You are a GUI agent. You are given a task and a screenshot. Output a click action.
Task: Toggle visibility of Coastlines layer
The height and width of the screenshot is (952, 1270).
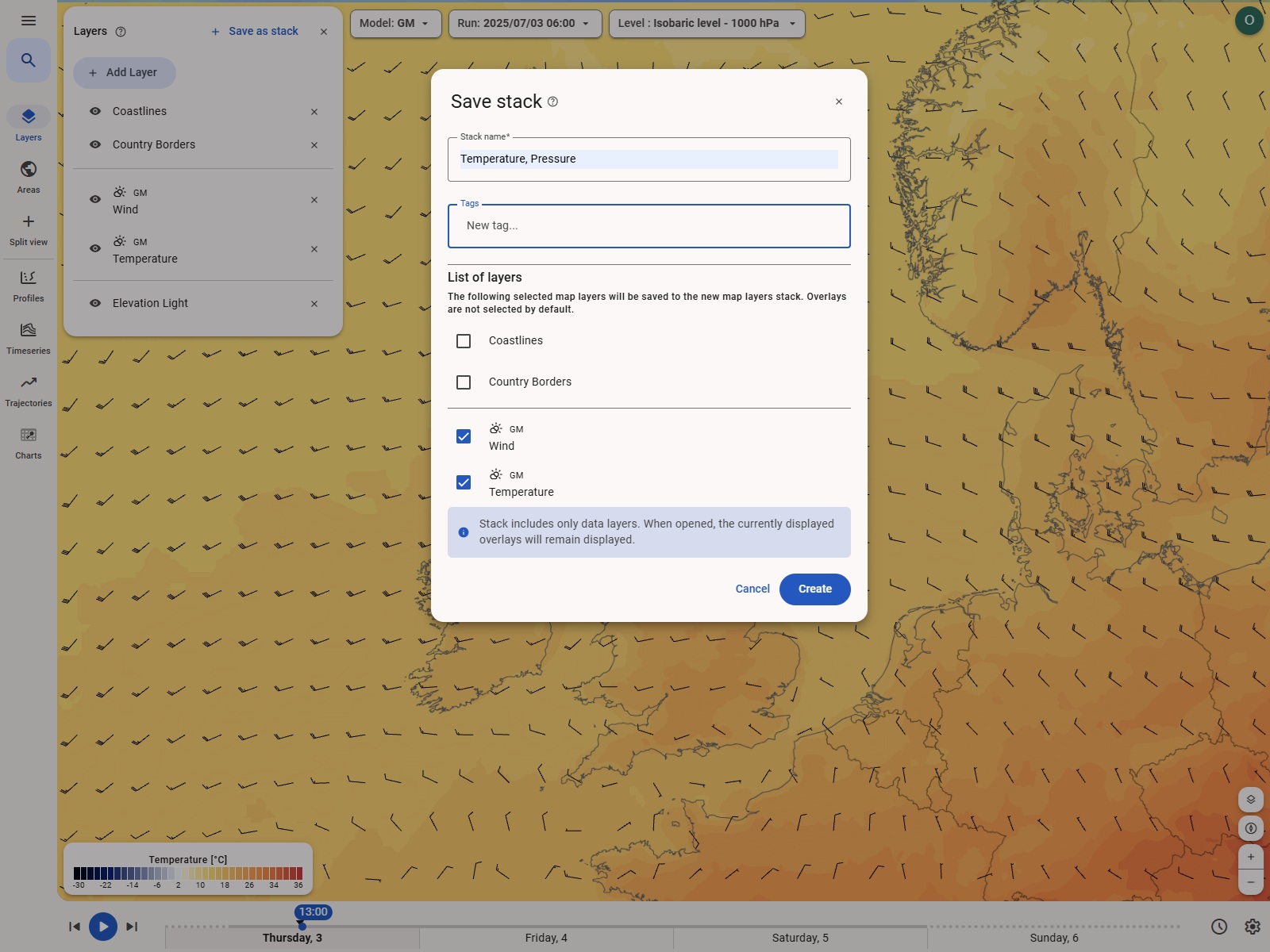pos(95,111)
